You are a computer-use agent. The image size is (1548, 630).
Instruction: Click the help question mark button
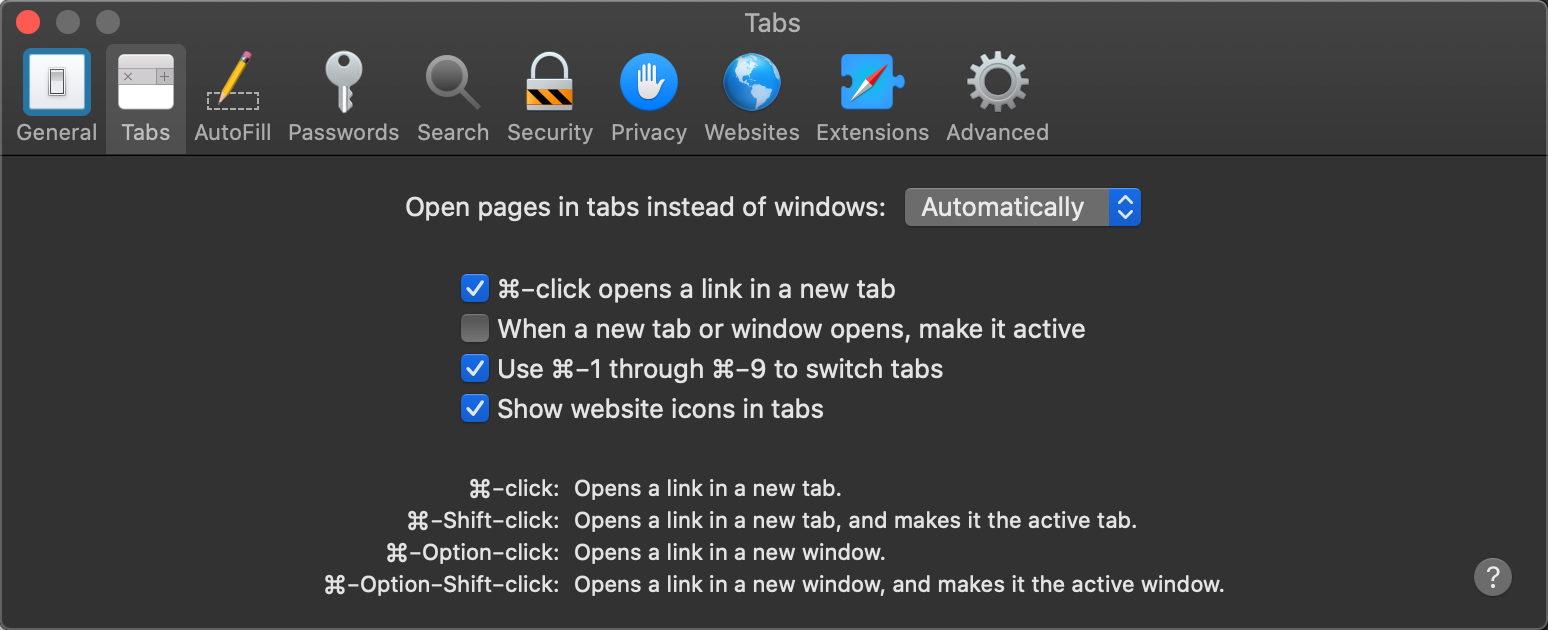point(1492,577)
